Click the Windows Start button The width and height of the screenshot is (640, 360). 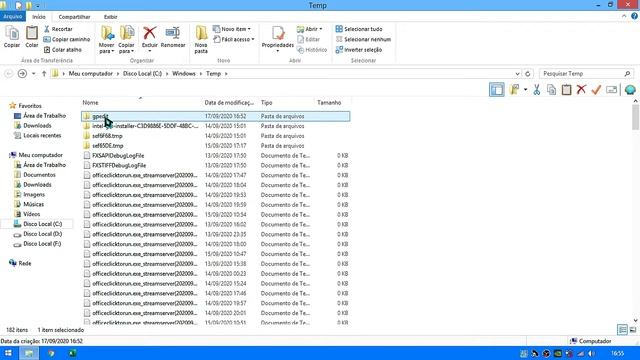click(8, 353)
